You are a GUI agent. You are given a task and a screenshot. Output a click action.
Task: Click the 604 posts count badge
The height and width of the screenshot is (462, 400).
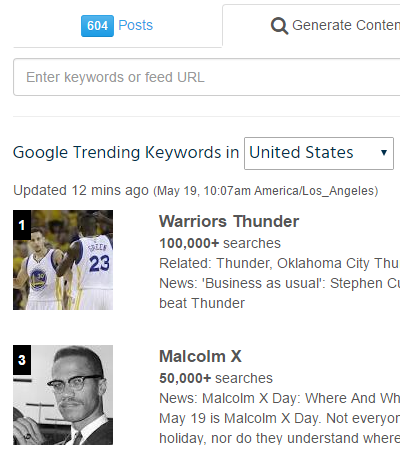point(97,26)
